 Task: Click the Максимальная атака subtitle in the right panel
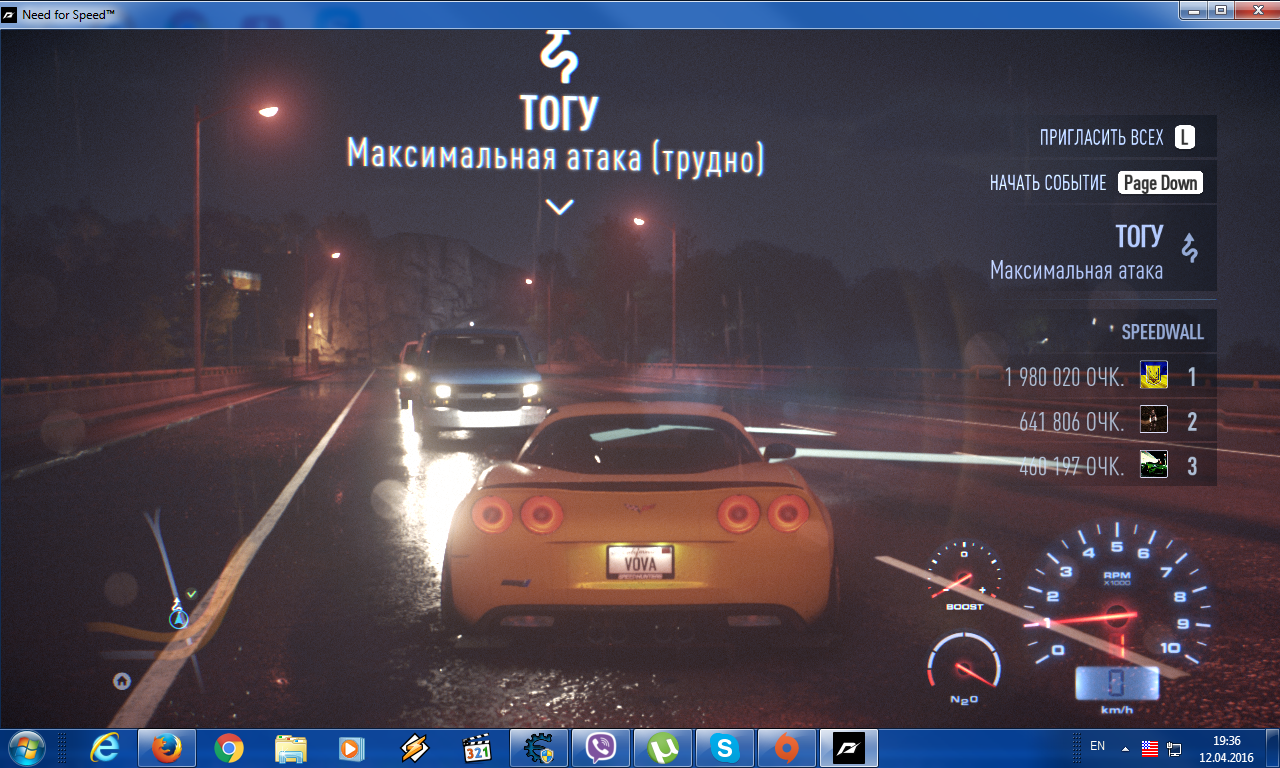tap(1076, 270)
